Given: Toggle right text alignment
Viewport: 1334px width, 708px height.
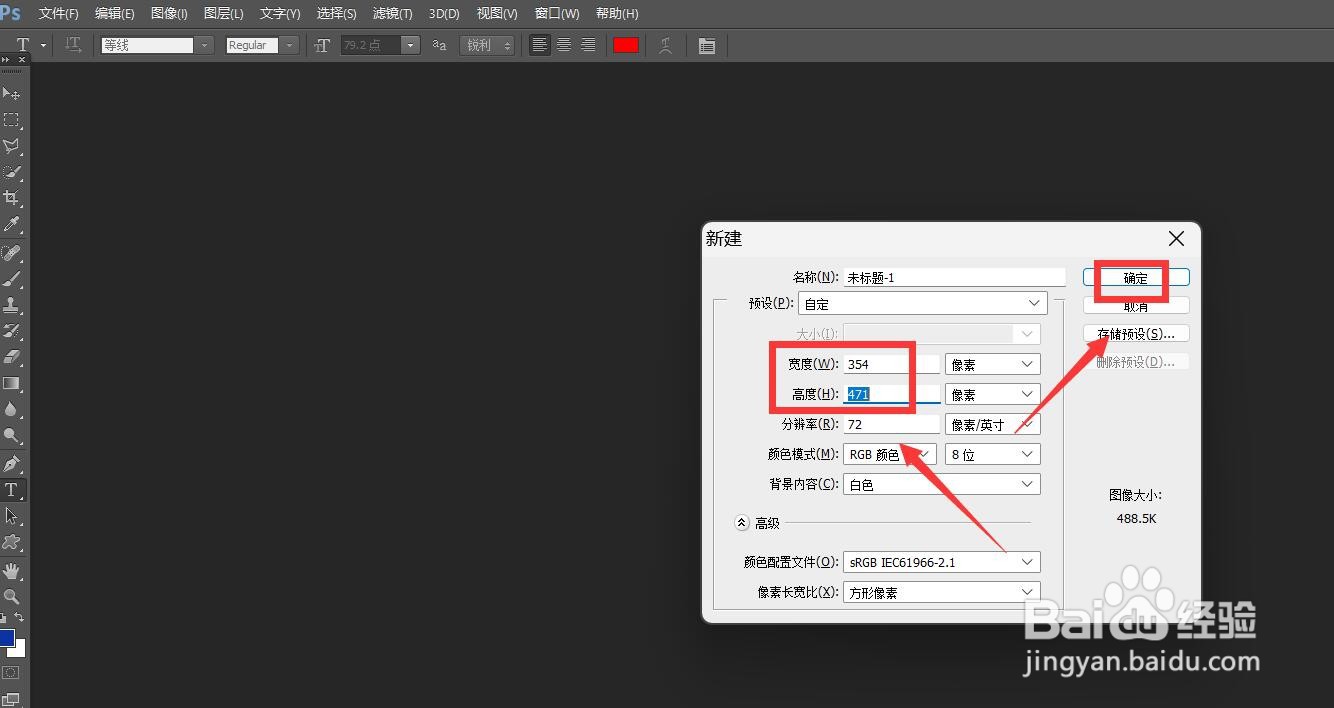Looking at the screenshot, I should click(x=588, y=45).
